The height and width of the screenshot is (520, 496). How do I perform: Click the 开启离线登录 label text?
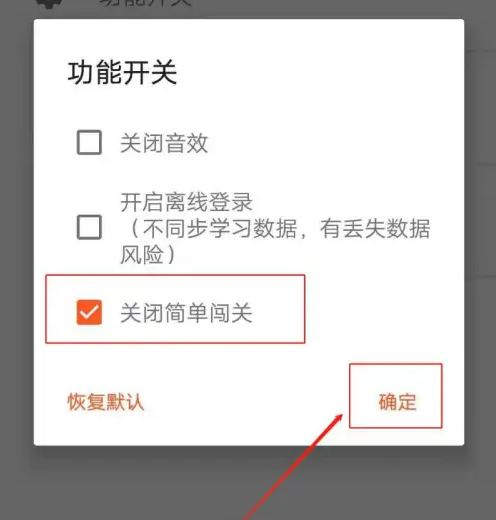pyautogui.click(x=187, y=202)
